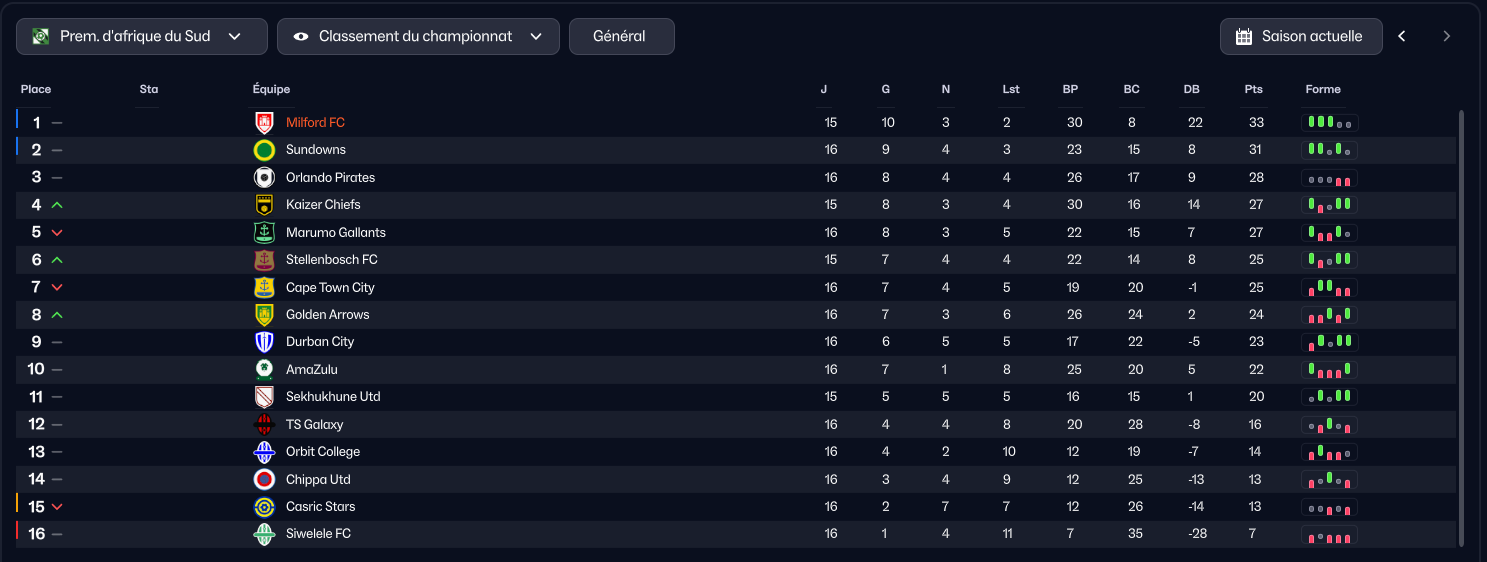Click the vertical scrollbar of the table
1487x562 pixels.
1462,328
